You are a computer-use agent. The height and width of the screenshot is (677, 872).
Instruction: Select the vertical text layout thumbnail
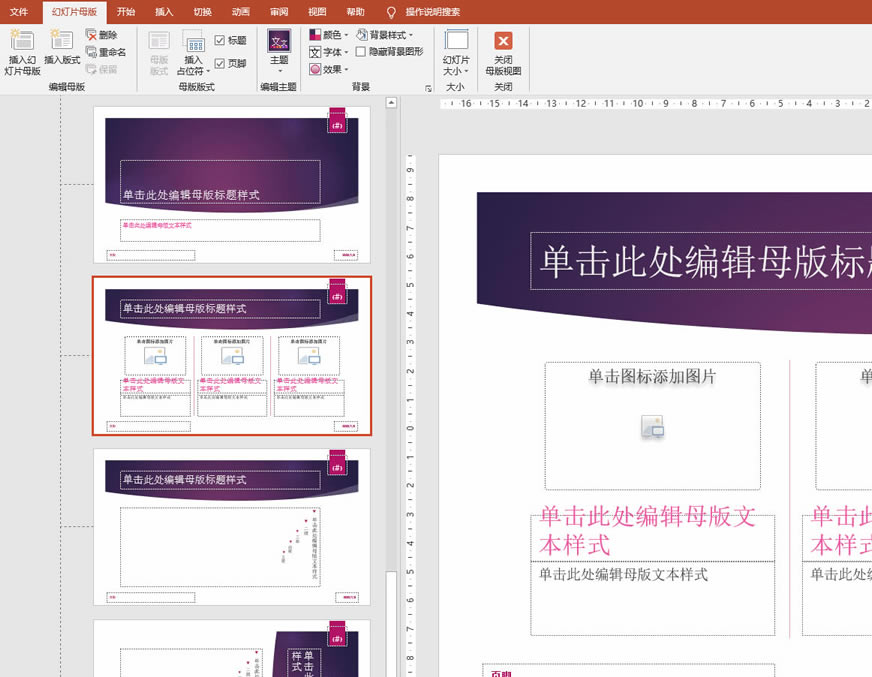(232, 526)
